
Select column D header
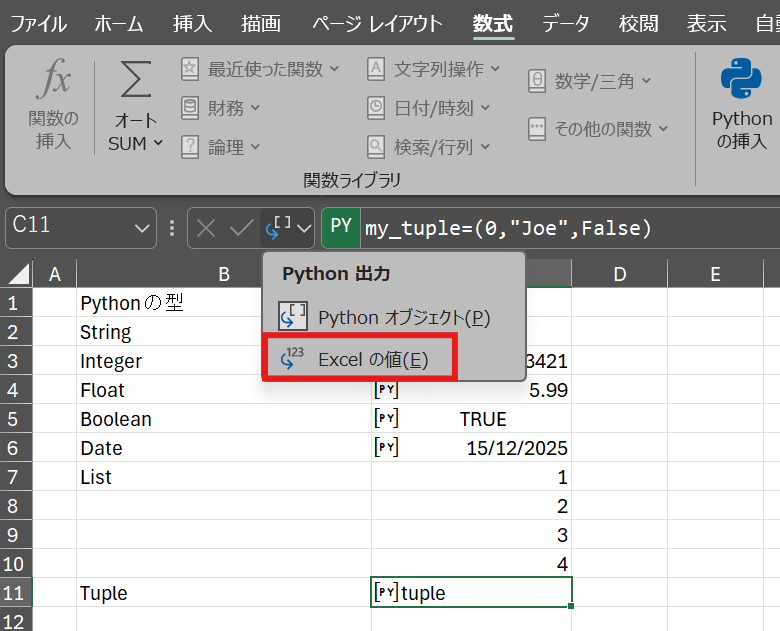tap(619, 274)
